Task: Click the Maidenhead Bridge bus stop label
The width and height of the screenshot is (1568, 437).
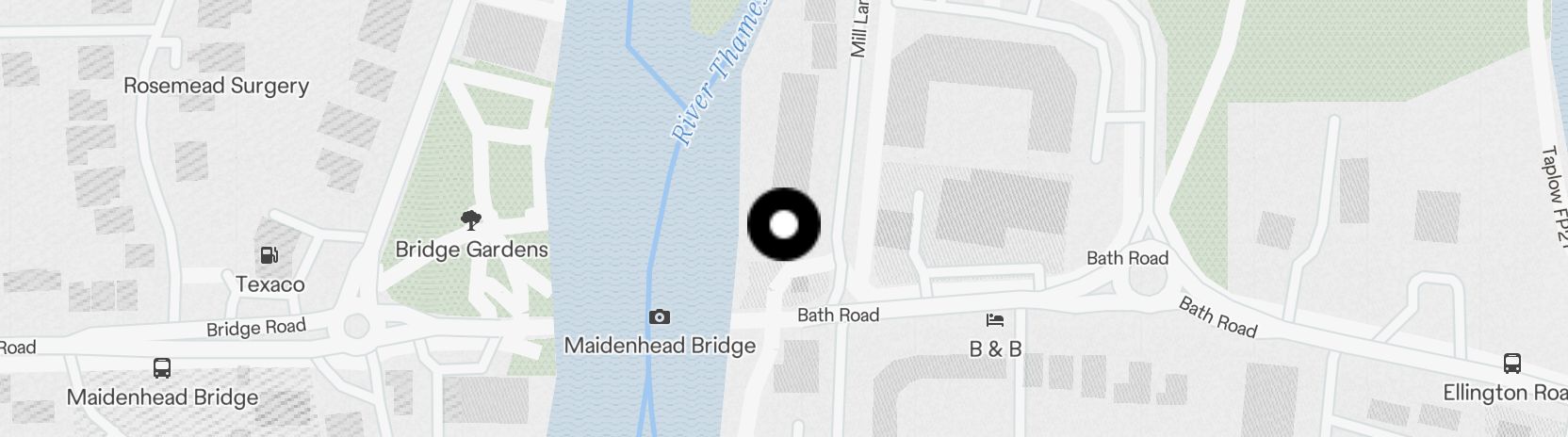Action: click(162, 397)
